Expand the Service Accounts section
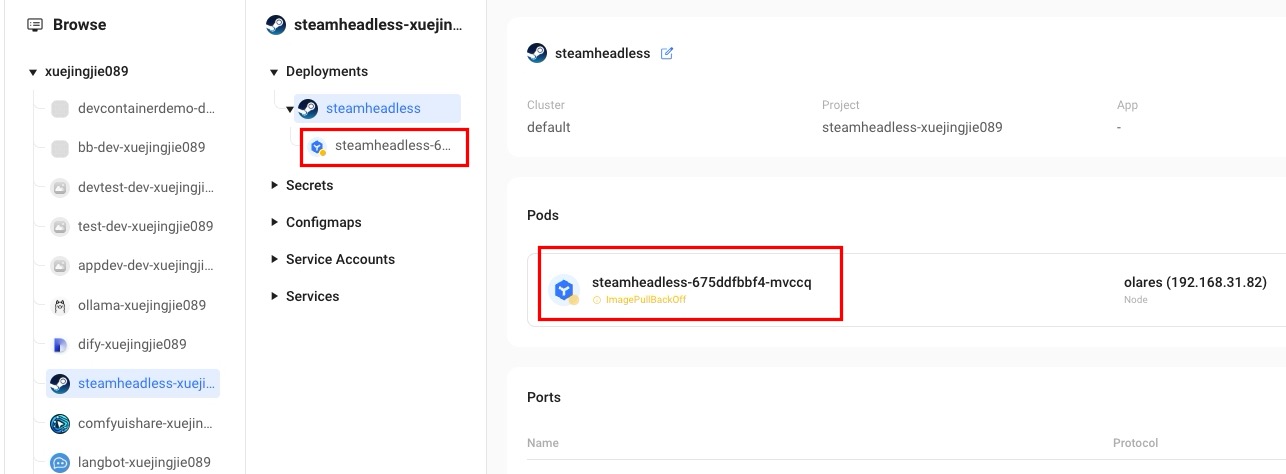The height and width of the screenshot is (474, 1286). tap(274, 259)
